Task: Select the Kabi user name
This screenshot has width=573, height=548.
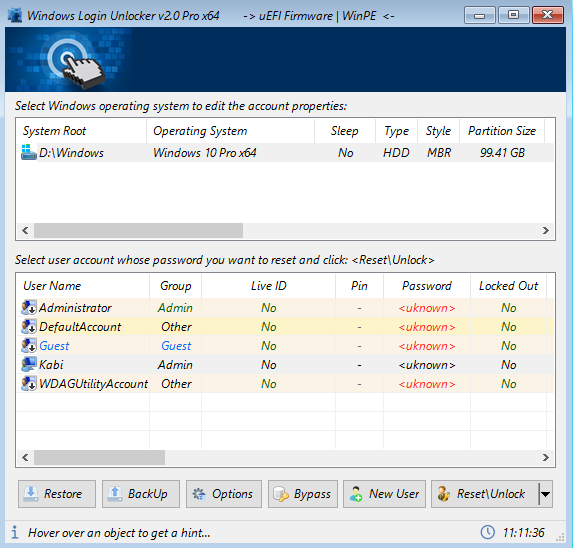Action: tap(51, 365)
